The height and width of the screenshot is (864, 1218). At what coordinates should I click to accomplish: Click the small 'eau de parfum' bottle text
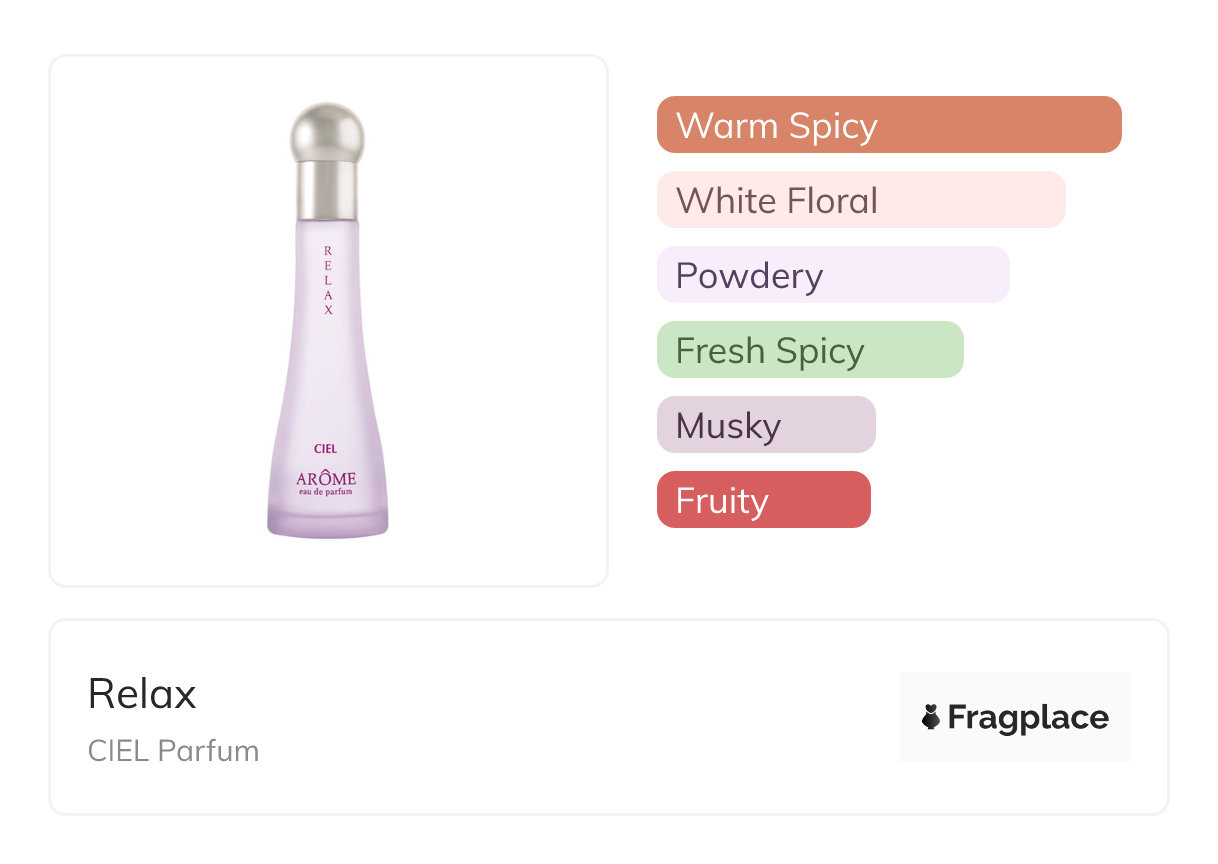point(326,491)
